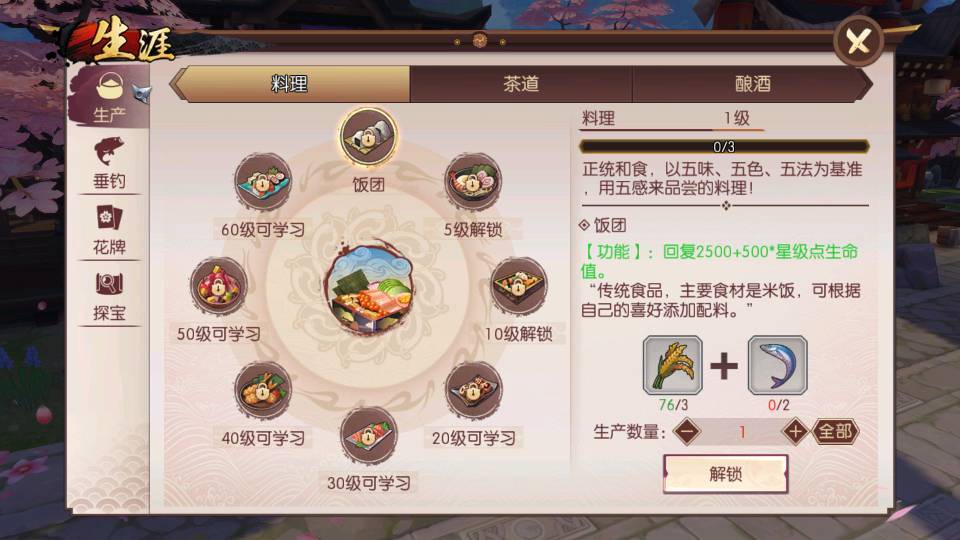The image size is (960, 540).
Task: Open the 花牌 cards sidebar section
Action: tap(109, 230)
